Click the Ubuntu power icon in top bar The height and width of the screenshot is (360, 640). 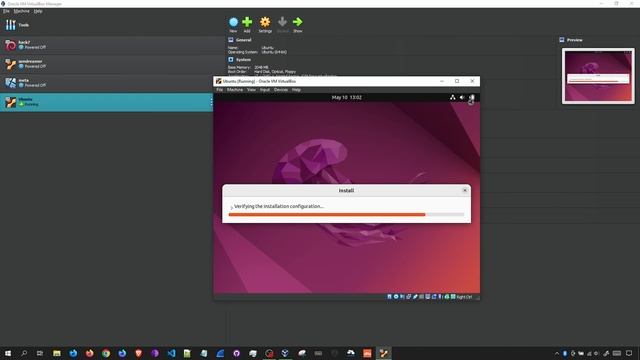click(x=471, y=98)
